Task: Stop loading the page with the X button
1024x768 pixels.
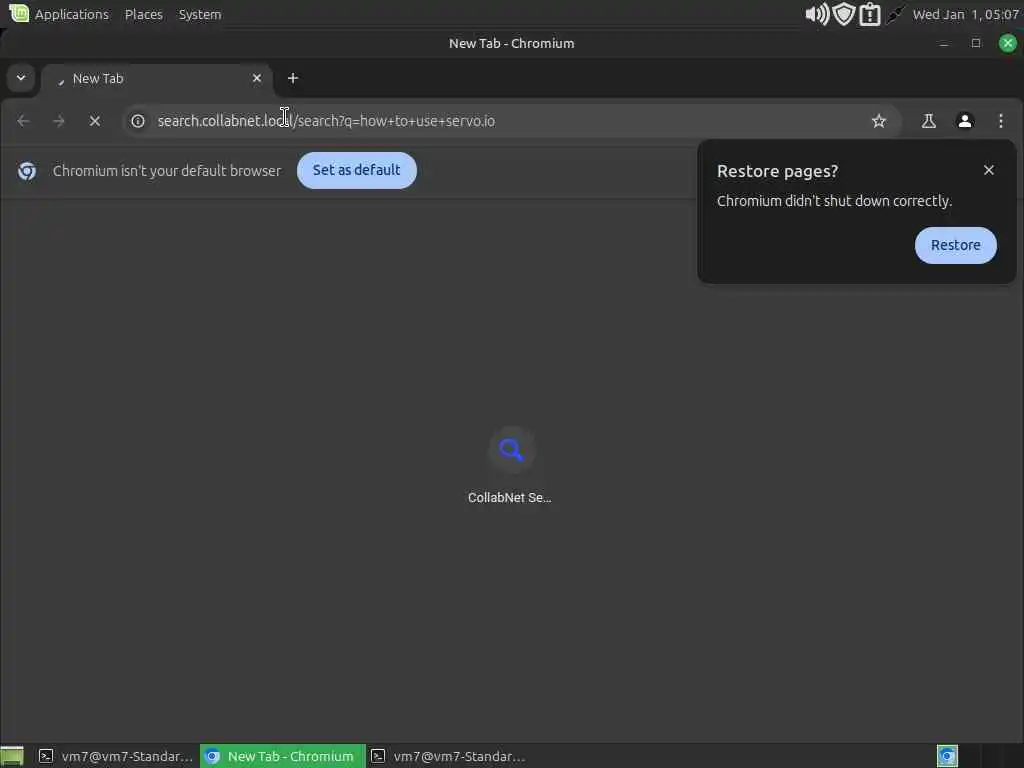Action: point(95,121)
